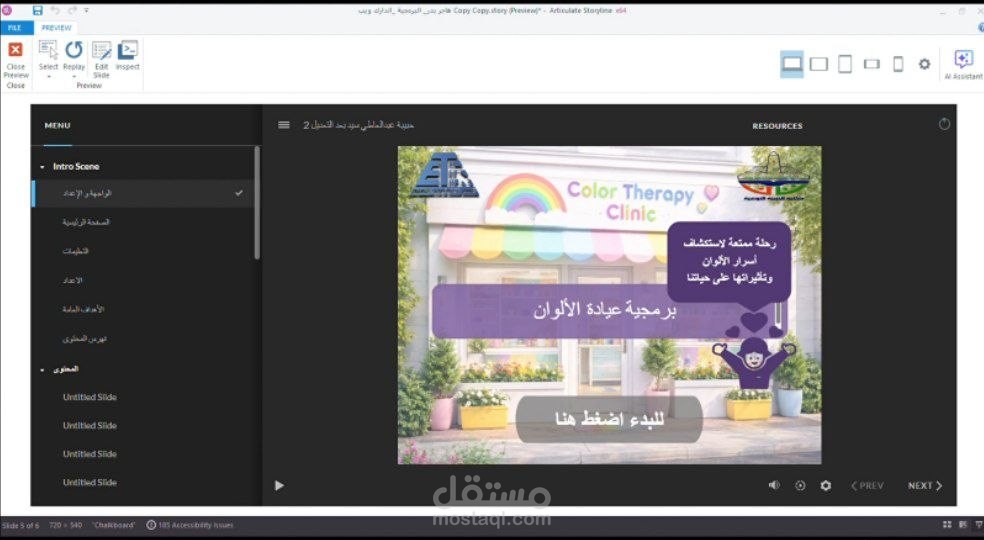
Task: Toggle the hamburger sidebar icon in the player
Action: point(284,125)
